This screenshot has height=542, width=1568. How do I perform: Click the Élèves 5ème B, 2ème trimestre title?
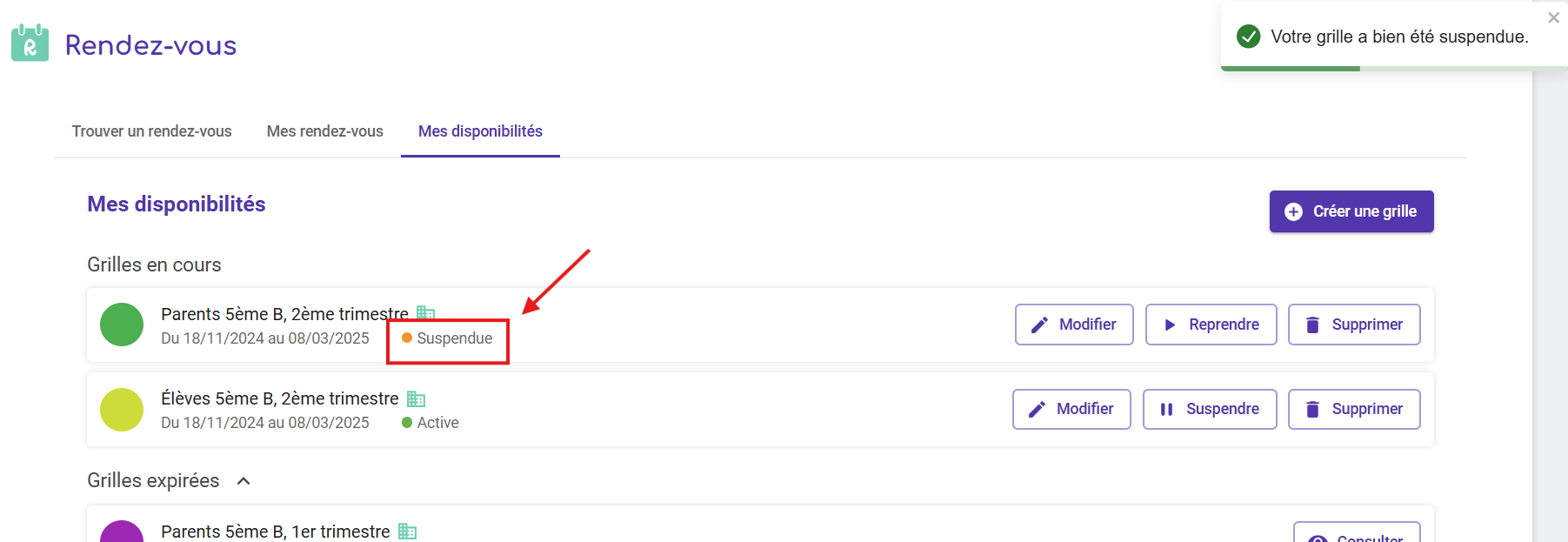coord(280,398)
